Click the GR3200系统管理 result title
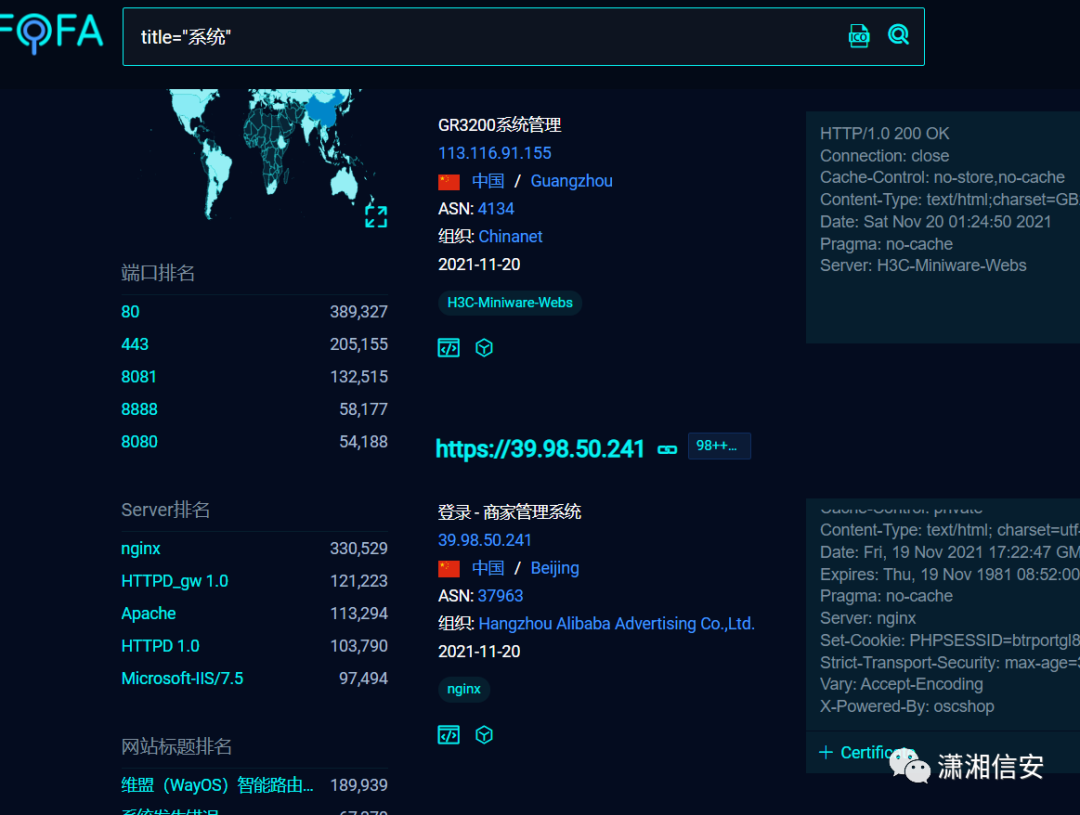Viewport: 1080px width, 815px height. pos(500,125)
